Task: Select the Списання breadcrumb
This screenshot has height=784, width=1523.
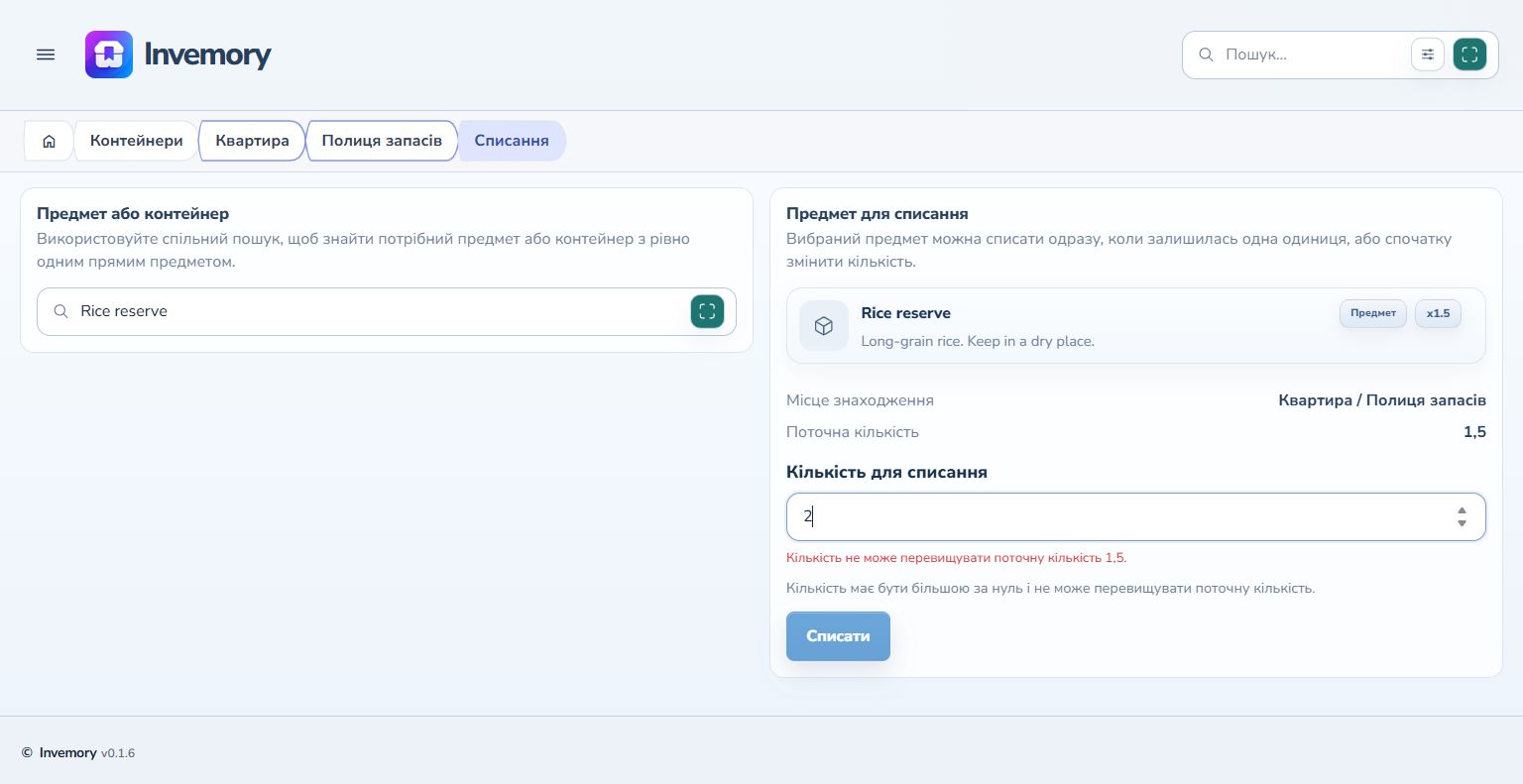Action: click(512, 141)
